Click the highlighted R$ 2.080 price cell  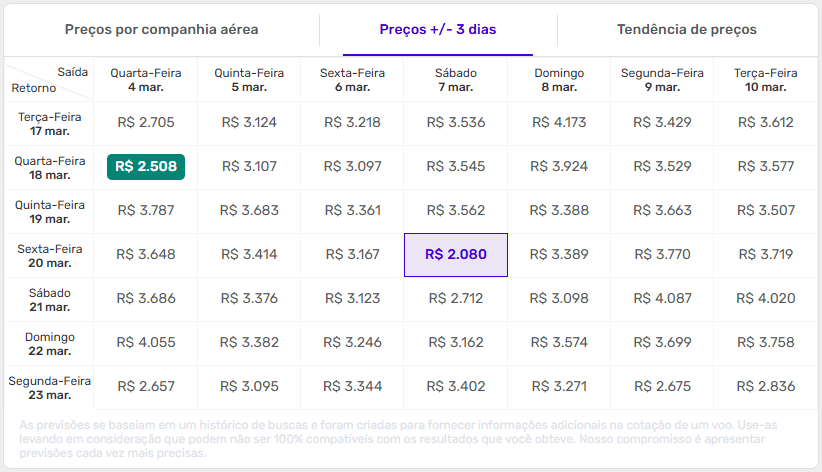(456, 255)
